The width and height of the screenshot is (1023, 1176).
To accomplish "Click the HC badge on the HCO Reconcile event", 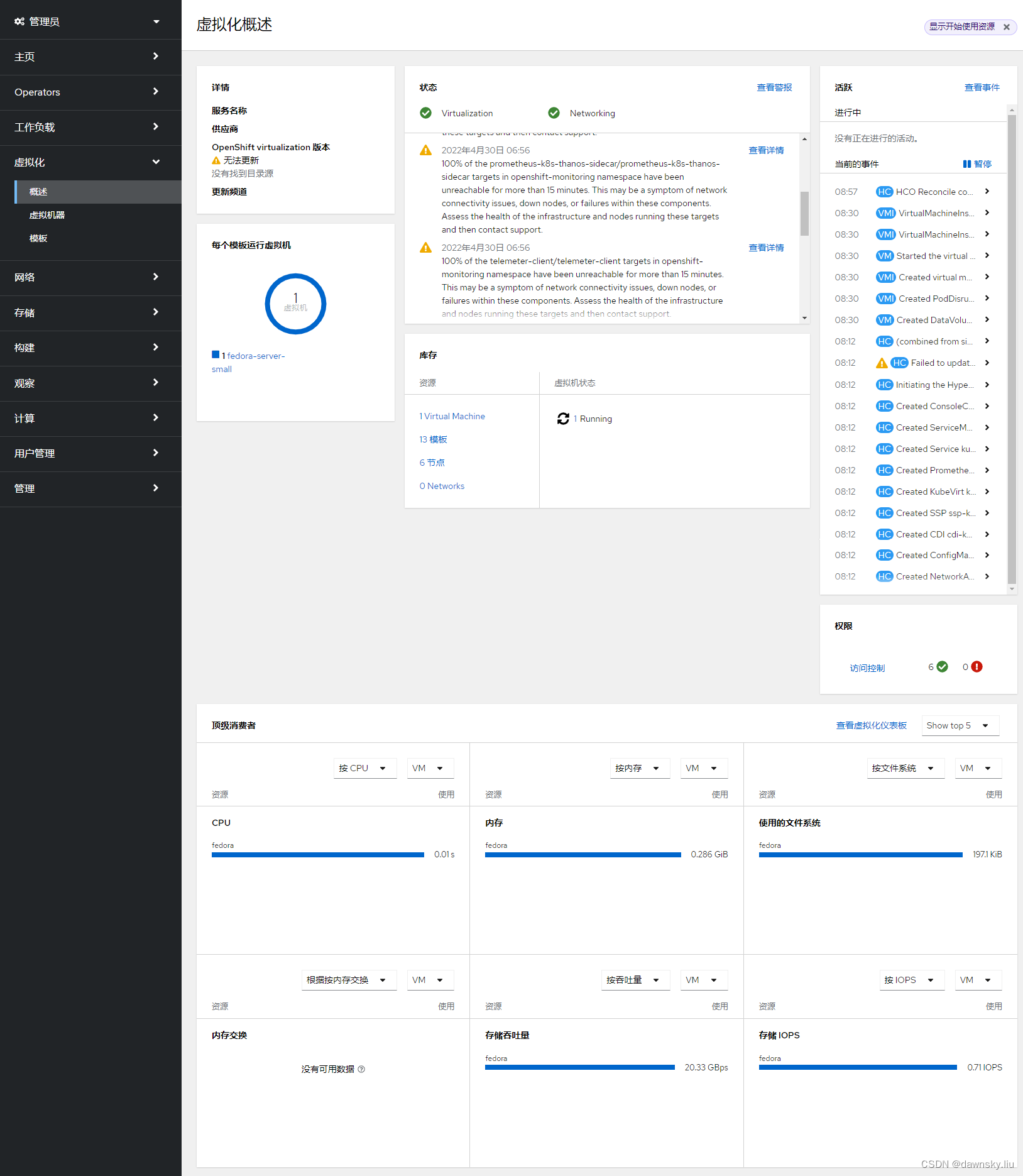I will (x=885, y=192).
